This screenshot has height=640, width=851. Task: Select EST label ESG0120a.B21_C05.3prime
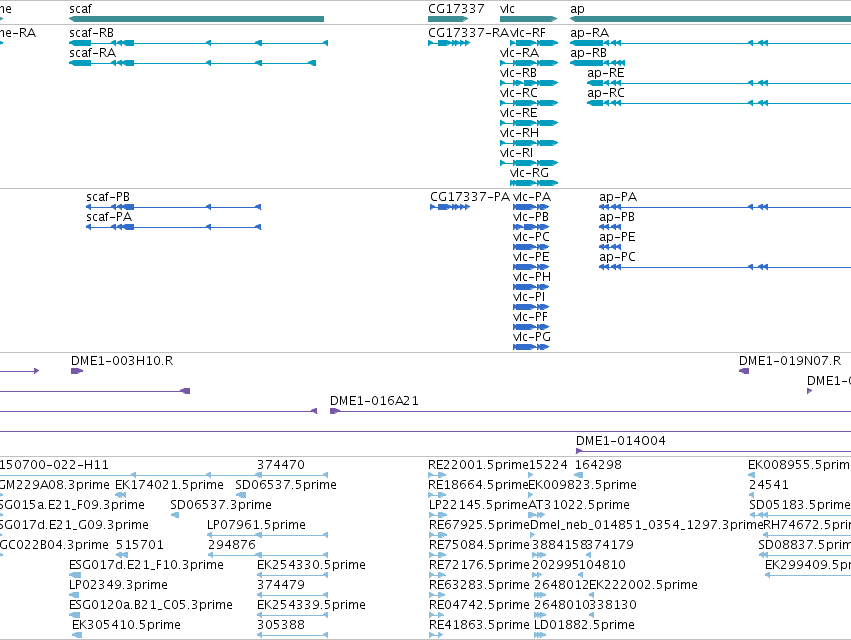tap(151, 605)
